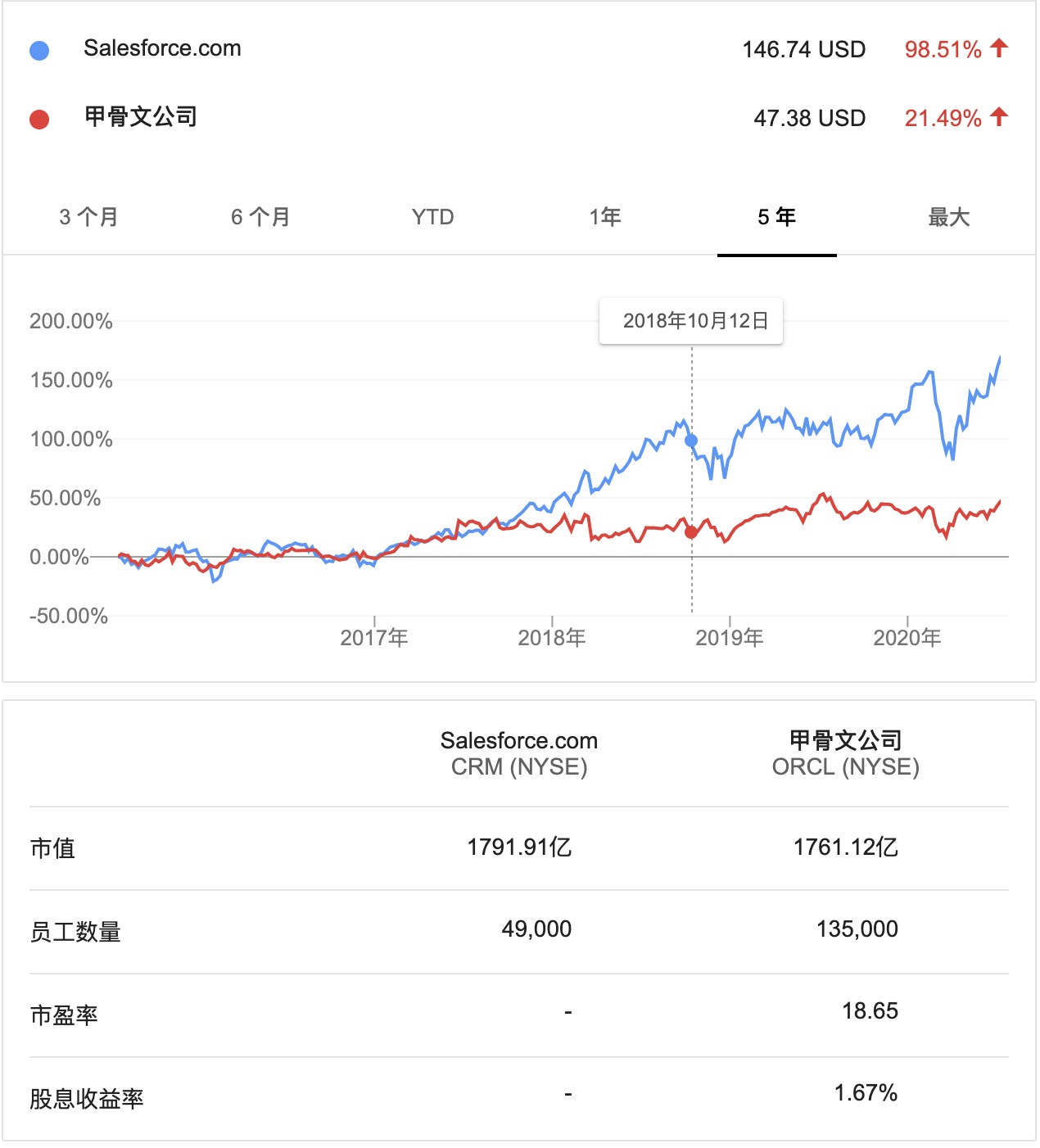
Task: Click the red up arrow beside 21.49%
Action: 998,117
